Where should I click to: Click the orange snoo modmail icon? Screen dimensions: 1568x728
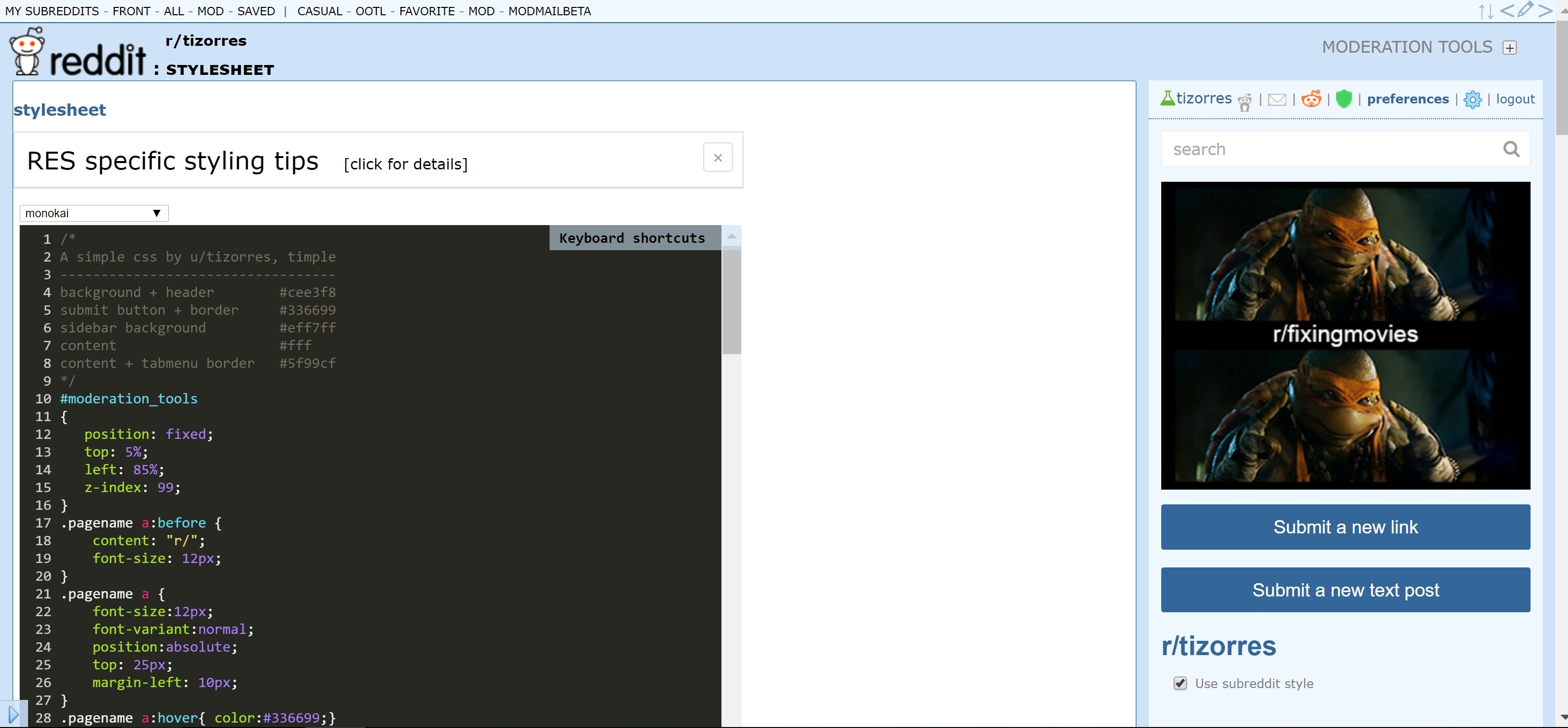[1310, 99]
